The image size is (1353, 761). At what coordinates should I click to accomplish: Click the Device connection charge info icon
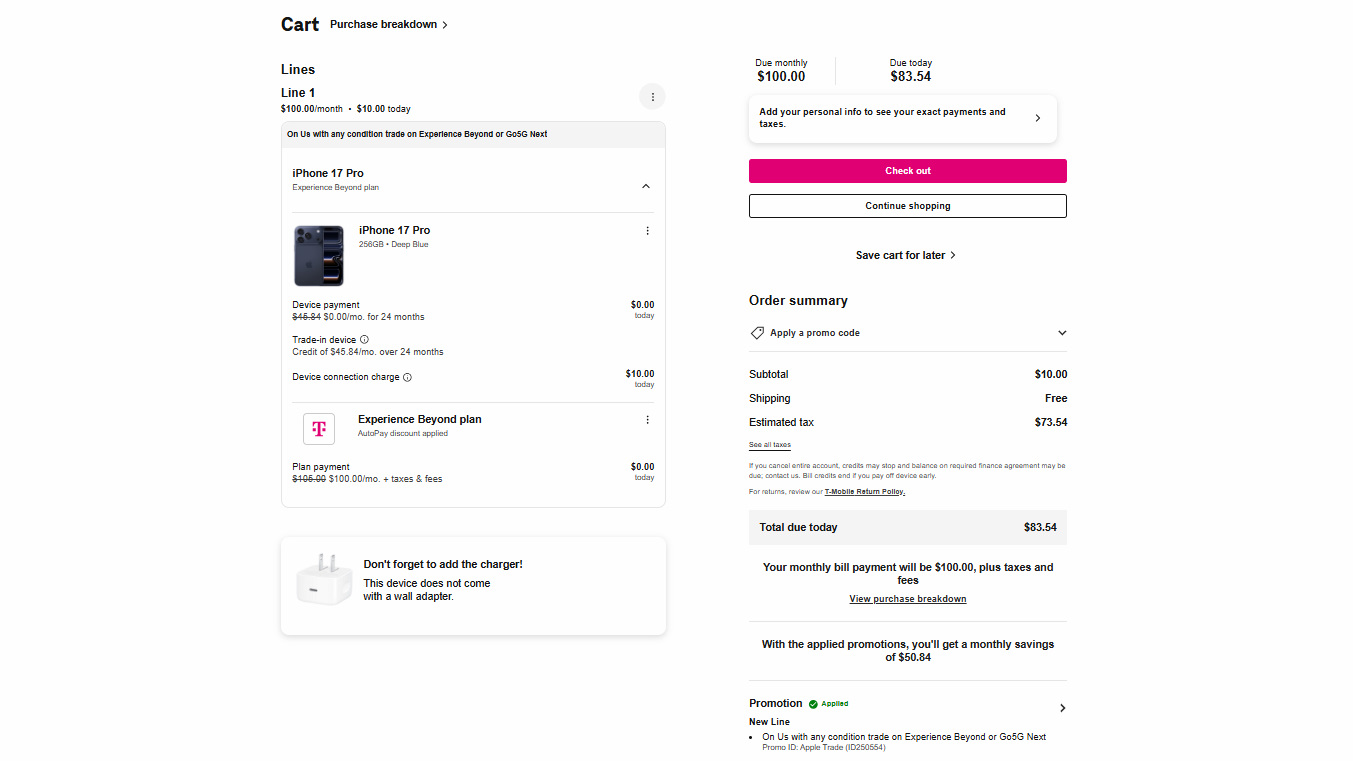click(407, 378)
